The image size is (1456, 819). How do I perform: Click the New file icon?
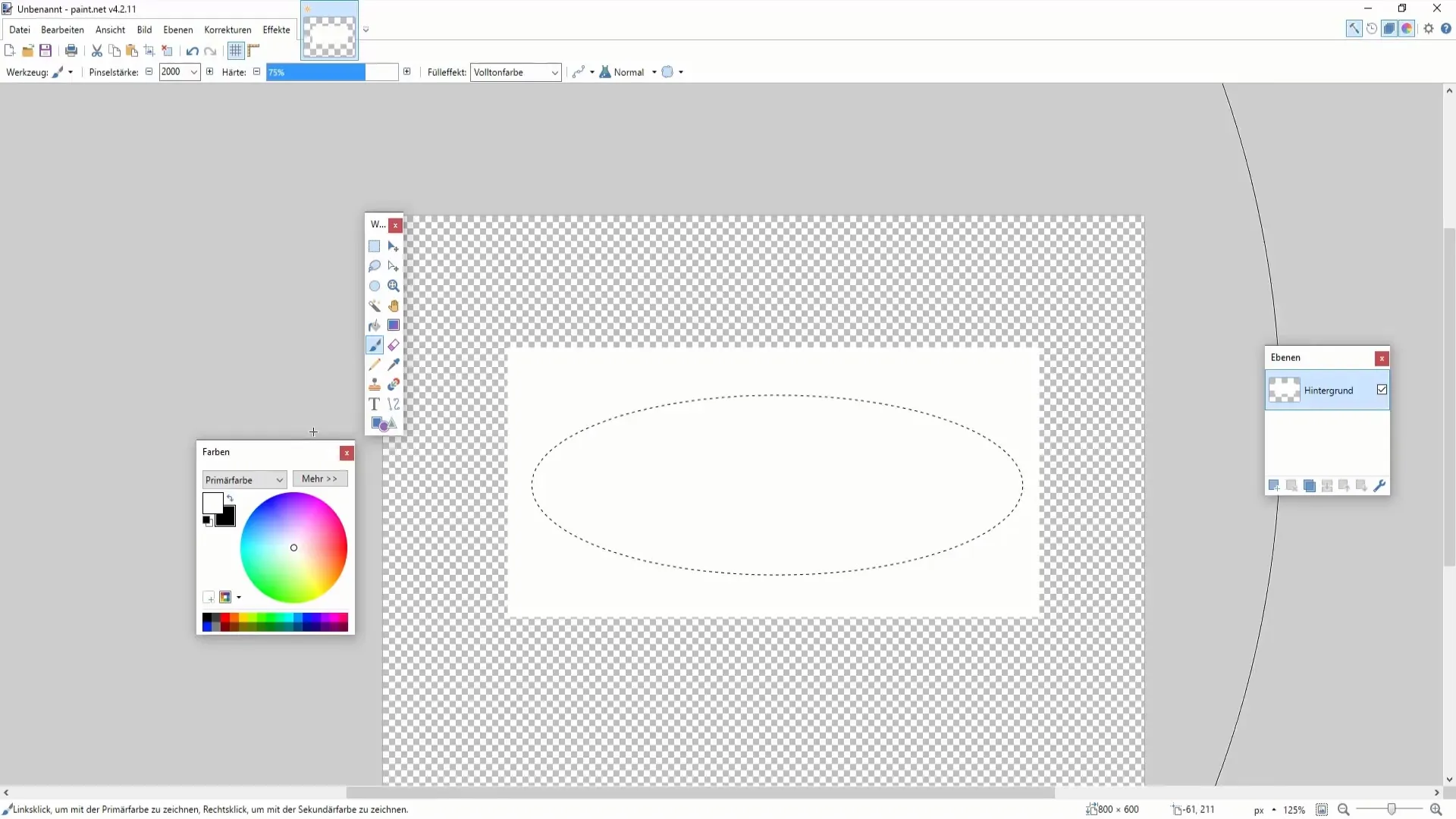coord(10,51)
